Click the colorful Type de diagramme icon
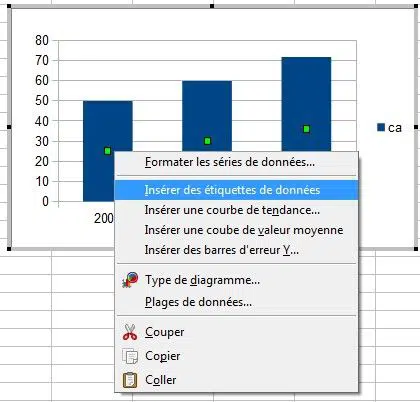The width and height of the screenshot is (420, 402). click(130, 280)
